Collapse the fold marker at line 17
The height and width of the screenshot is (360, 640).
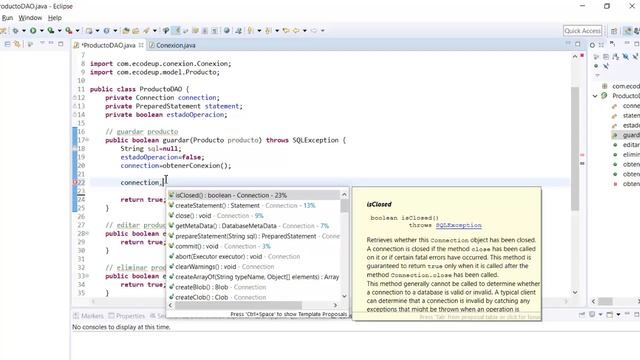coord(87,140)
